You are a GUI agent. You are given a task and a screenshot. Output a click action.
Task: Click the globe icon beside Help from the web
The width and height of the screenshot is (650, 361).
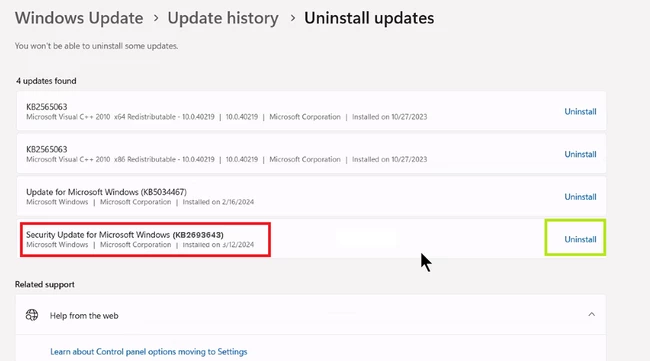(32, 315)
